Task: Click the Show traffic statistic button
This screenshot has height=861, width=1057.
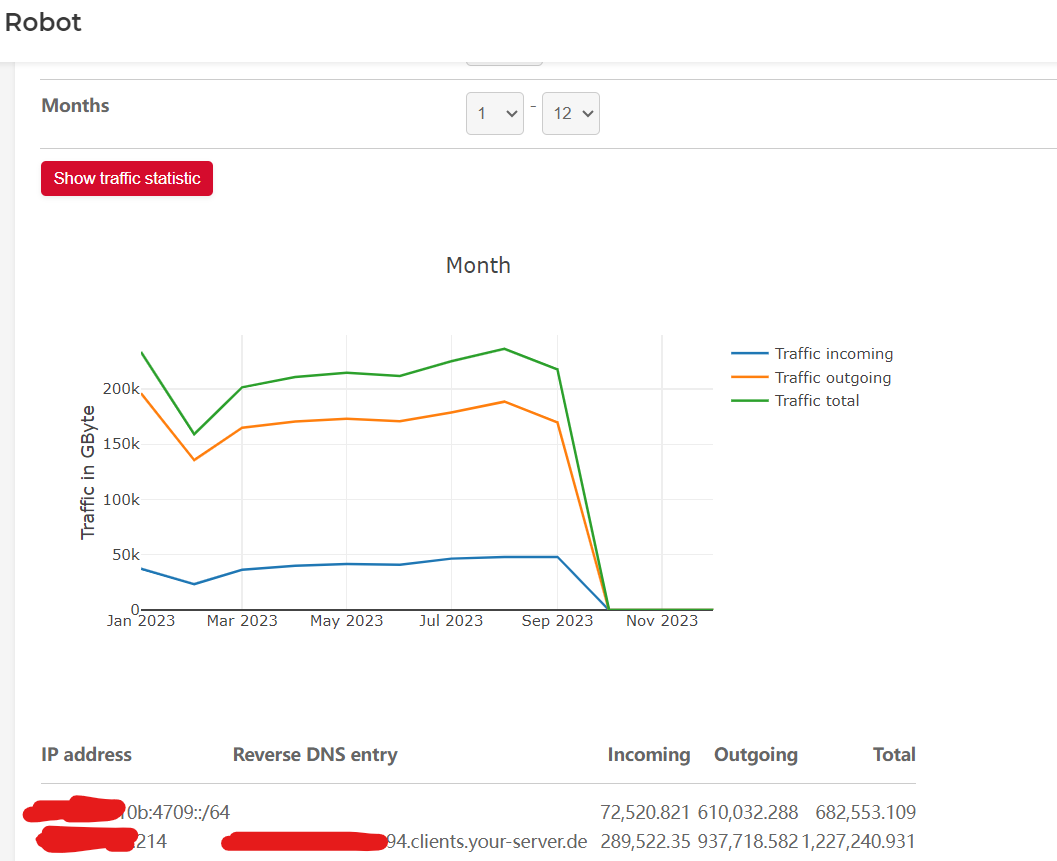Action: [x=127, y=179]
